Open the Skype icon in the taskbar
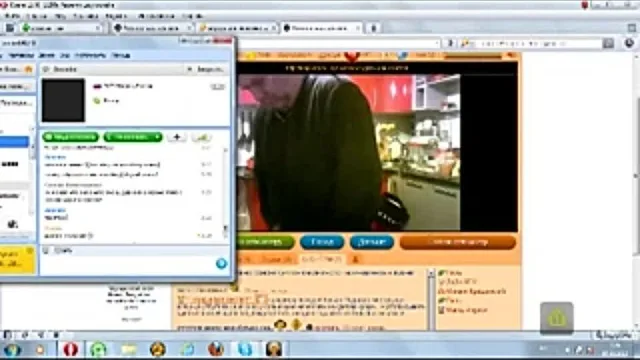640x360 pixels. [245, 349]
